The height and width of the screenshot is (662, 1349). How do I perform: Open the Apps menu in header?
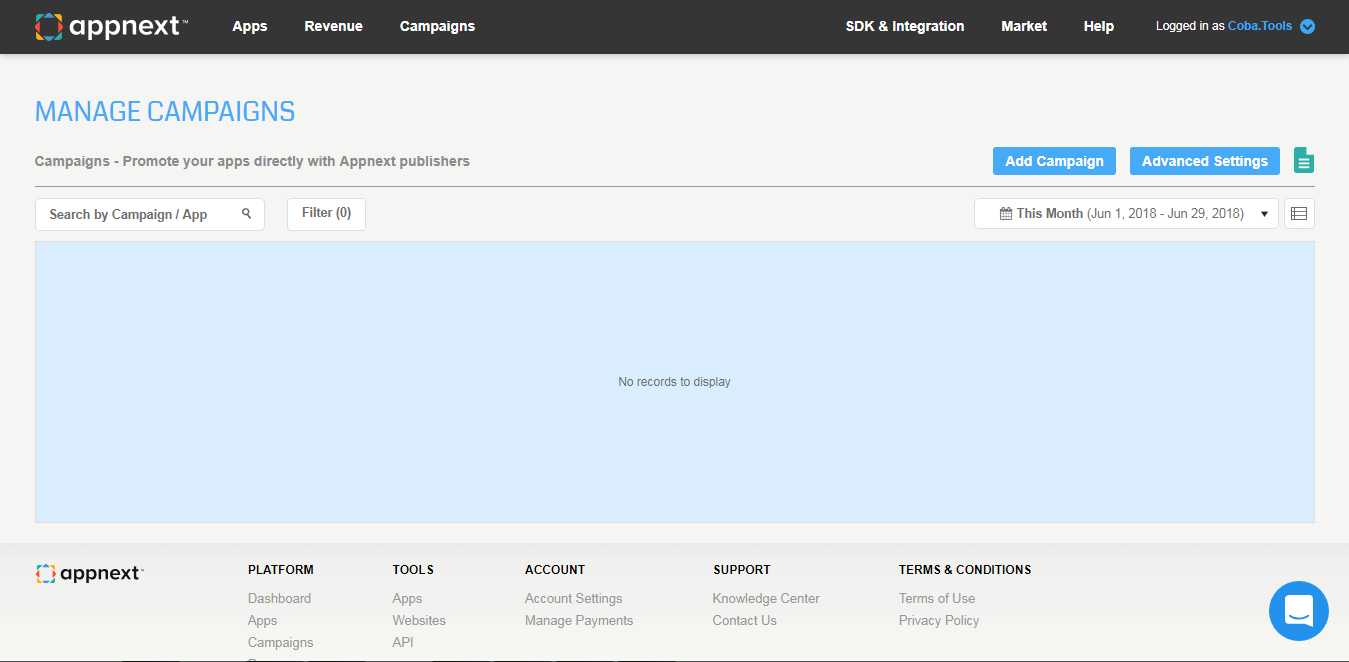250,26
